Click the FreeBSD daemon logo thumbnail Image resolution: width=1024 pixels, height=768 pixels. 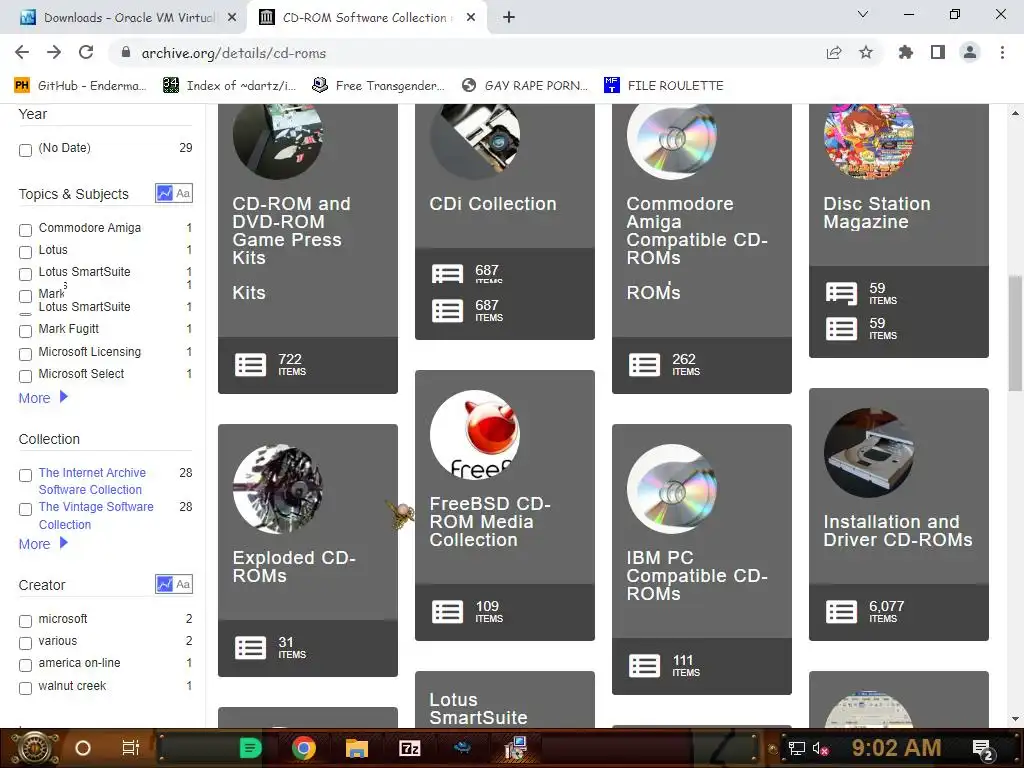[475, 435]
